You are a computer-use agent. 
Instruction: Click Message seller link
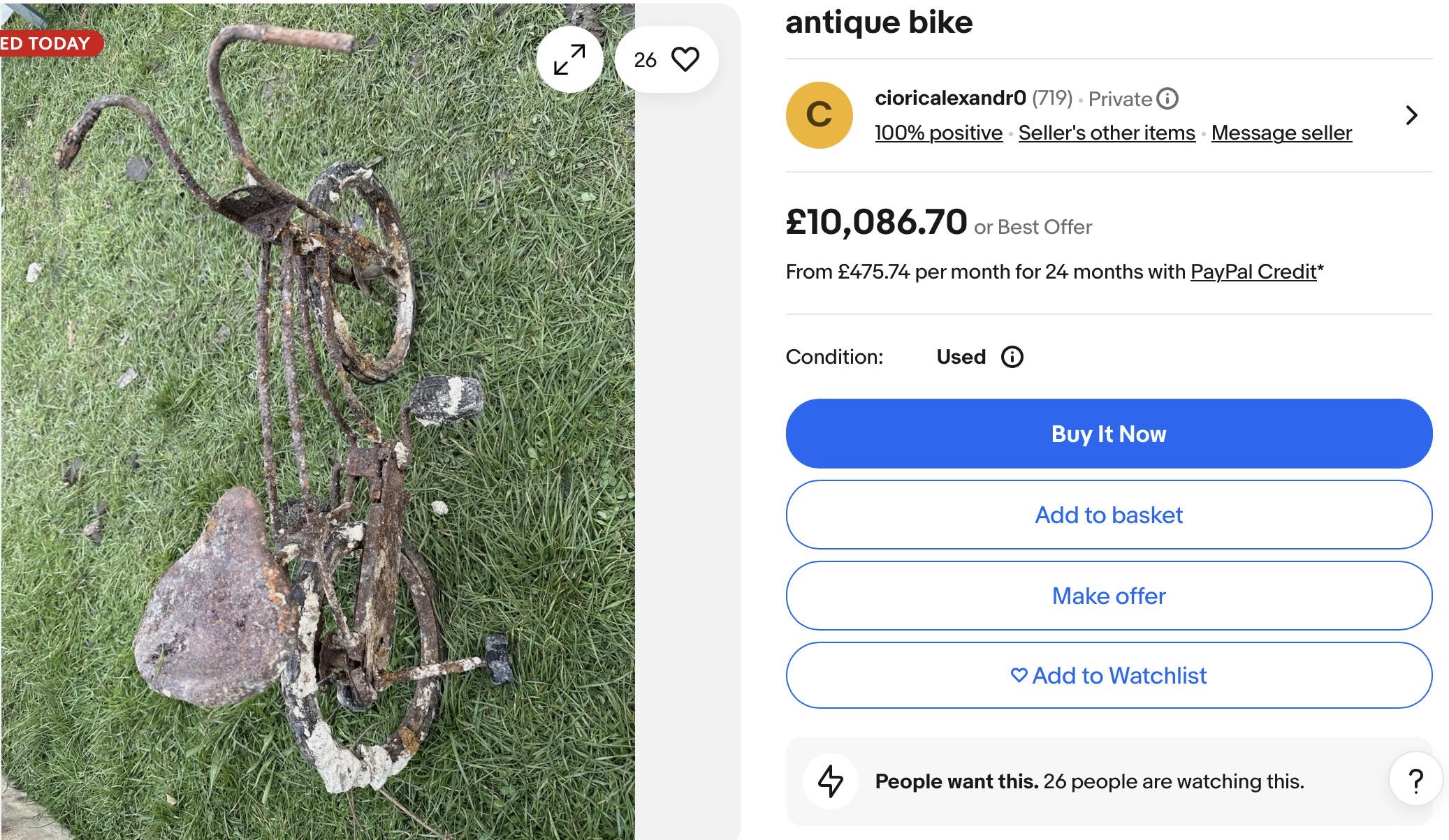coord(1281,133)
